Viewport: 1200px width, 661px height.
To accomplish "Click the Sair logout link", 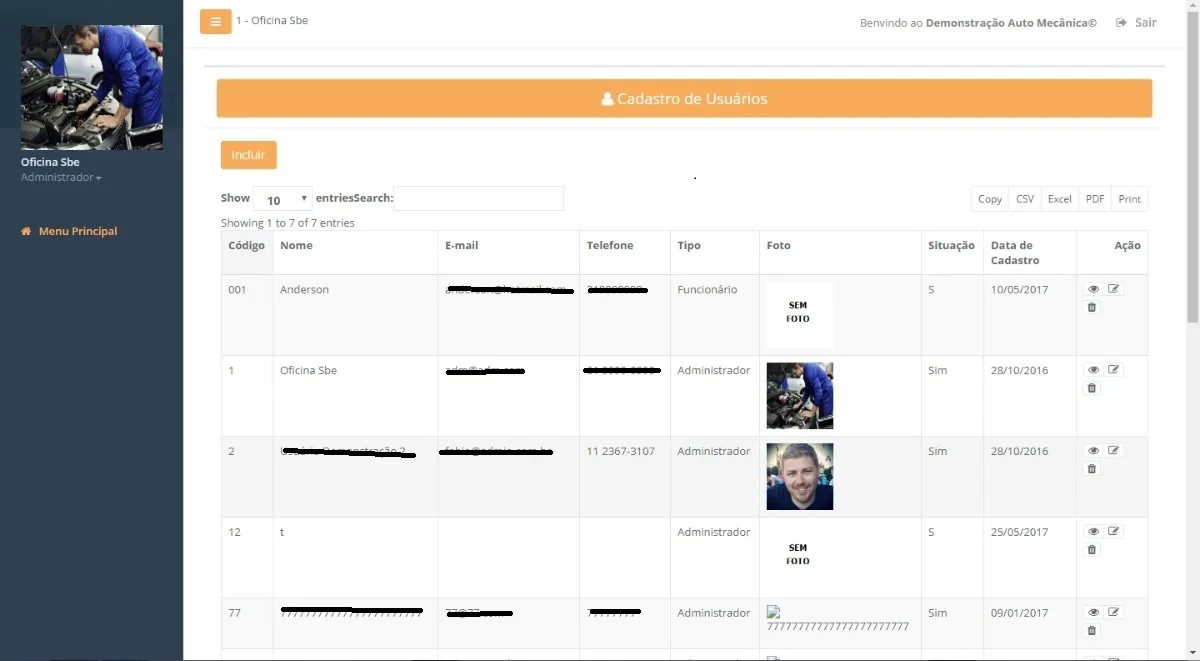I will [x=1136, y=22].
